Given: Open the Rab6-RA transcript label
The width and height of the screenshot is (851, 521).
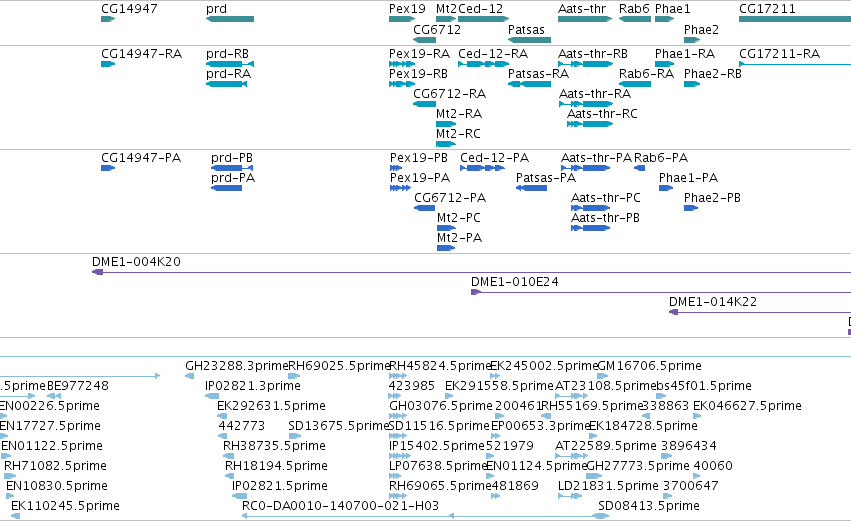Looking at the screenshot, I should 646,74.
